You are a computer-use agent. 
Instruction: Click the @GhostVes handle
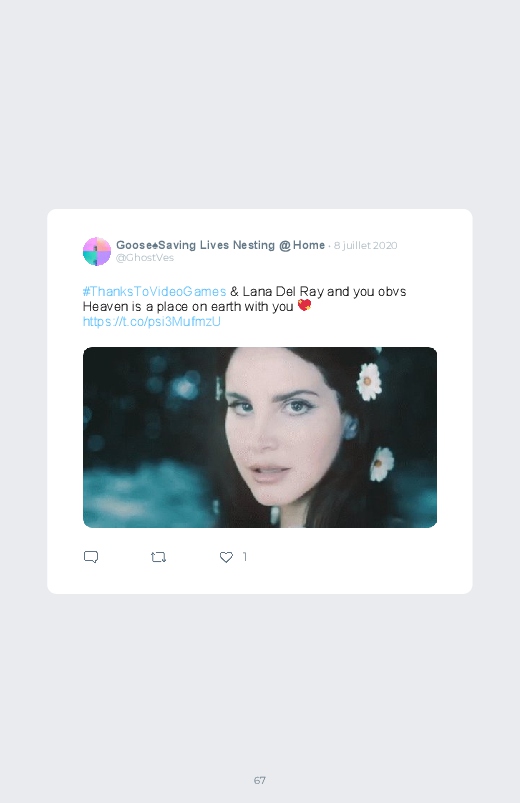(145, 258)
